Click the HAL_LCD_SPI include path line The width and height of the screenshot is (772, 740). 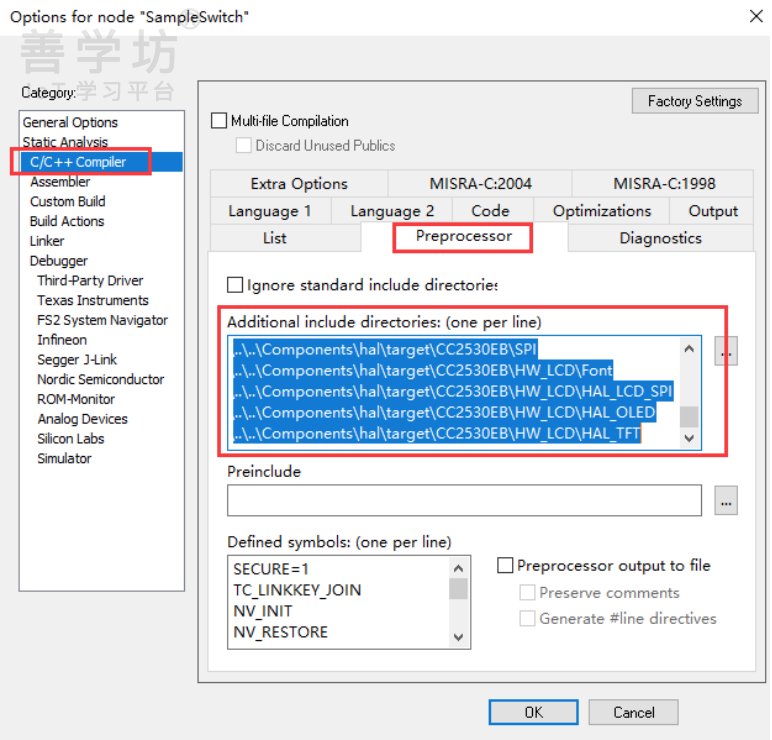coord(453,391)
